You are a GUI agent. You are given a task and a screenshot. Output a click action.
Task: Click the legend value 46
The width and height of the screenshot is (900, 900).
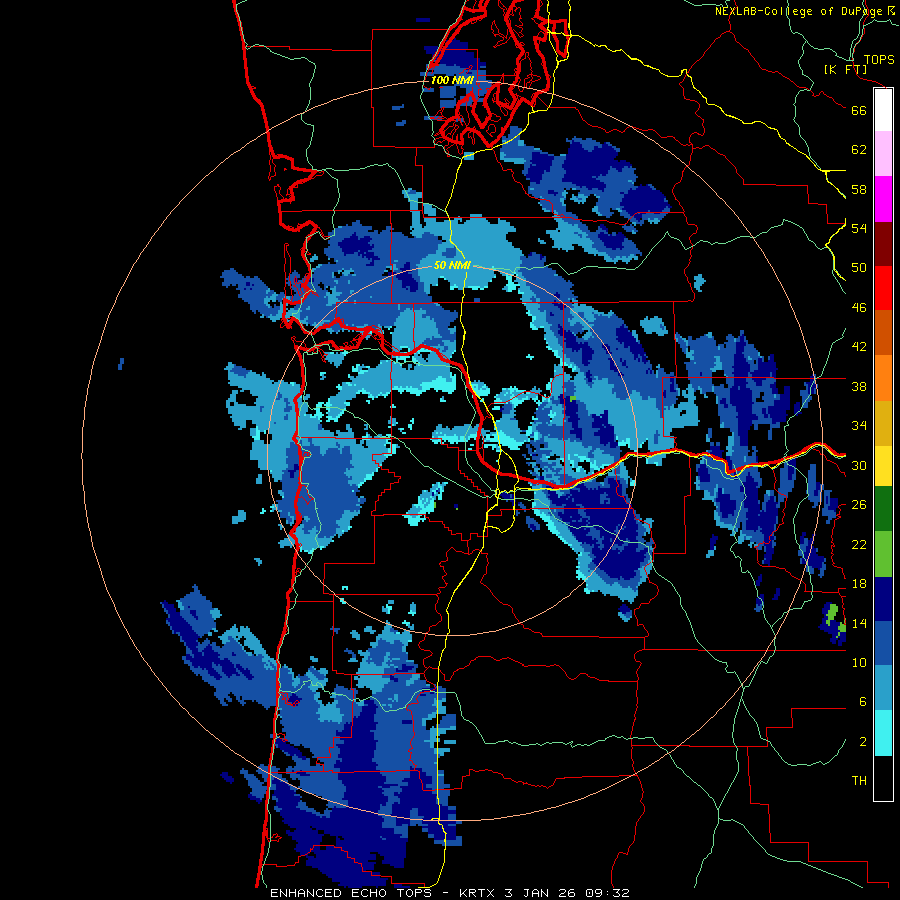[859, 308]
